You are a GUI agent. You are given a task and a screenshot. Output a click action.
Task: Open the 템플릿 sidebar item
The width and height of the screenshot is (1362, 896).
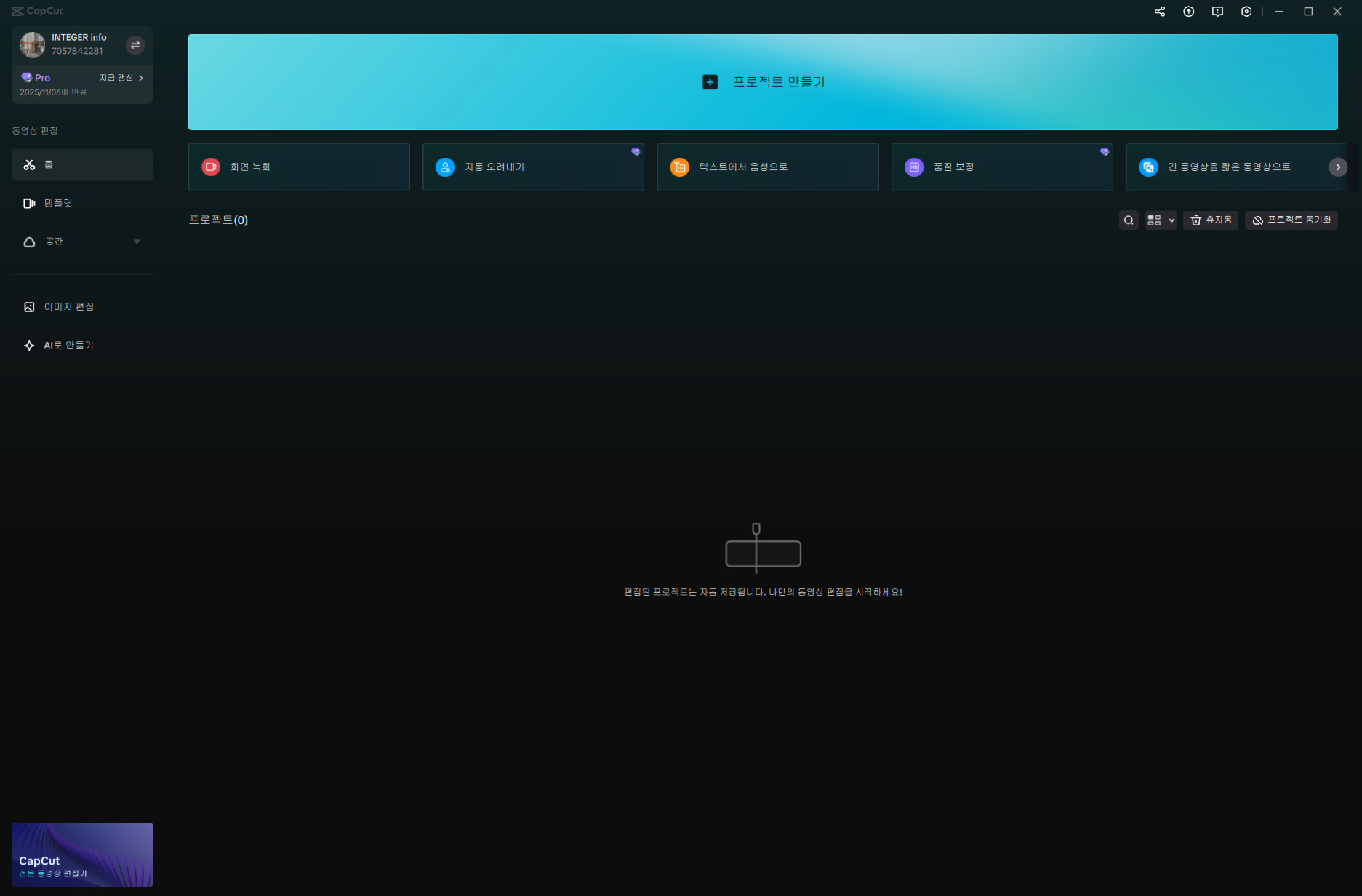[x=82, y=204]
